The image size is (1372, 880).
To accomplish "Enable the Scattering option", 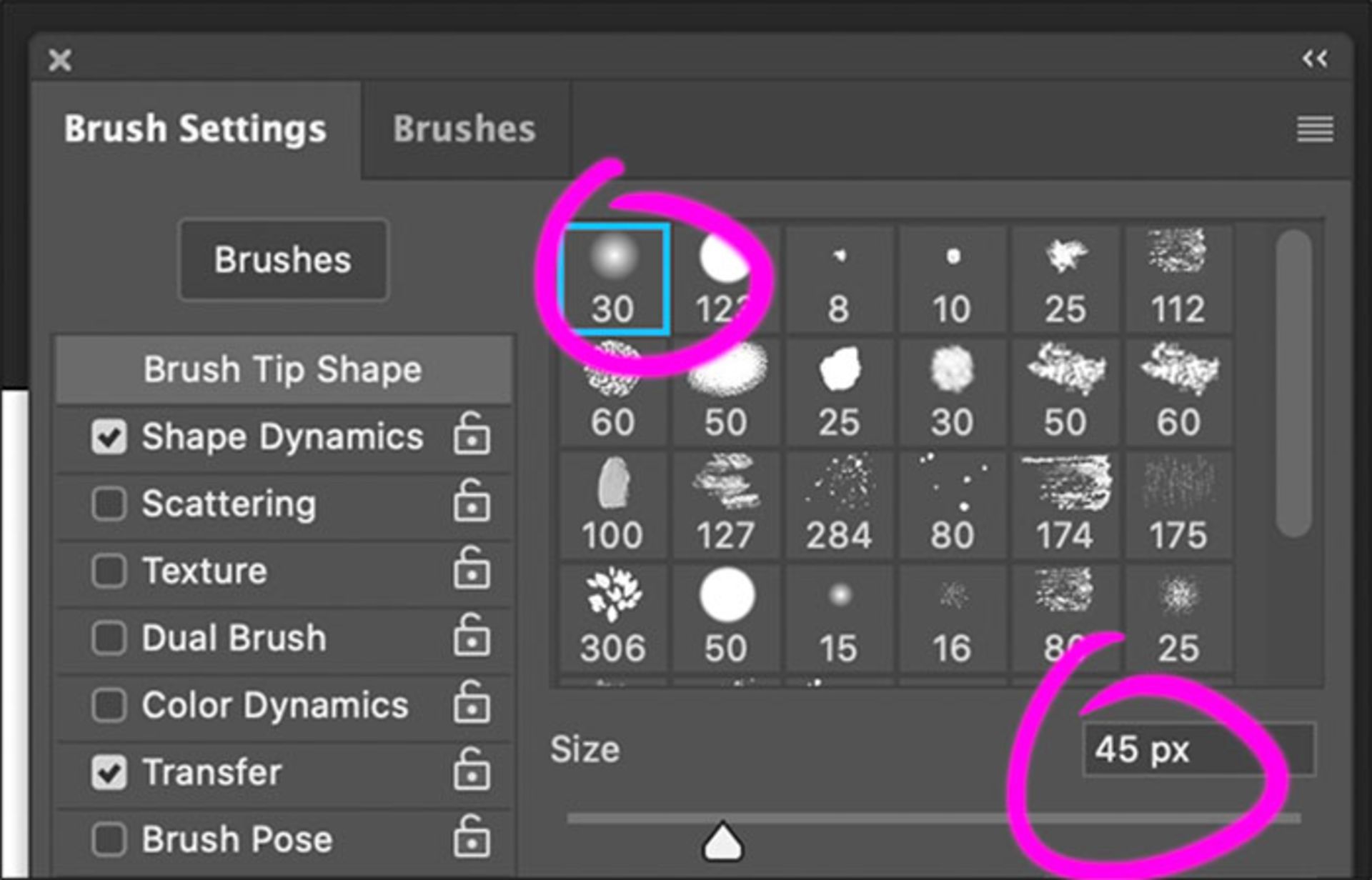I will (x=109, y=504).
